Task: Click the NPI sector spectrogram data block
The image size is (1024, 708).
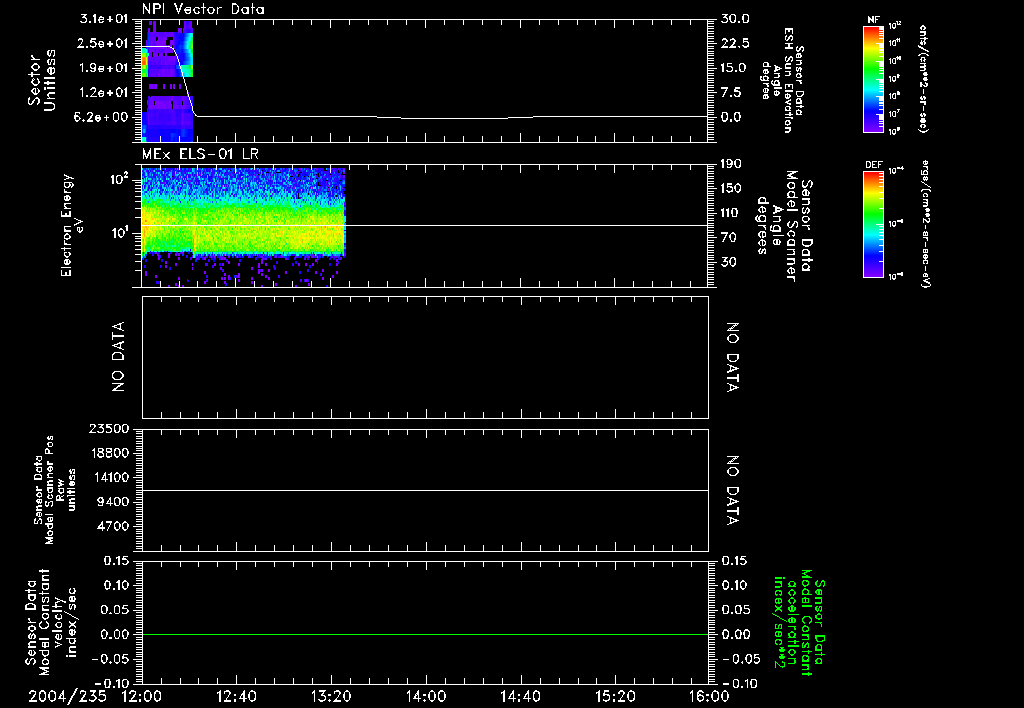Action: point(168,80)
